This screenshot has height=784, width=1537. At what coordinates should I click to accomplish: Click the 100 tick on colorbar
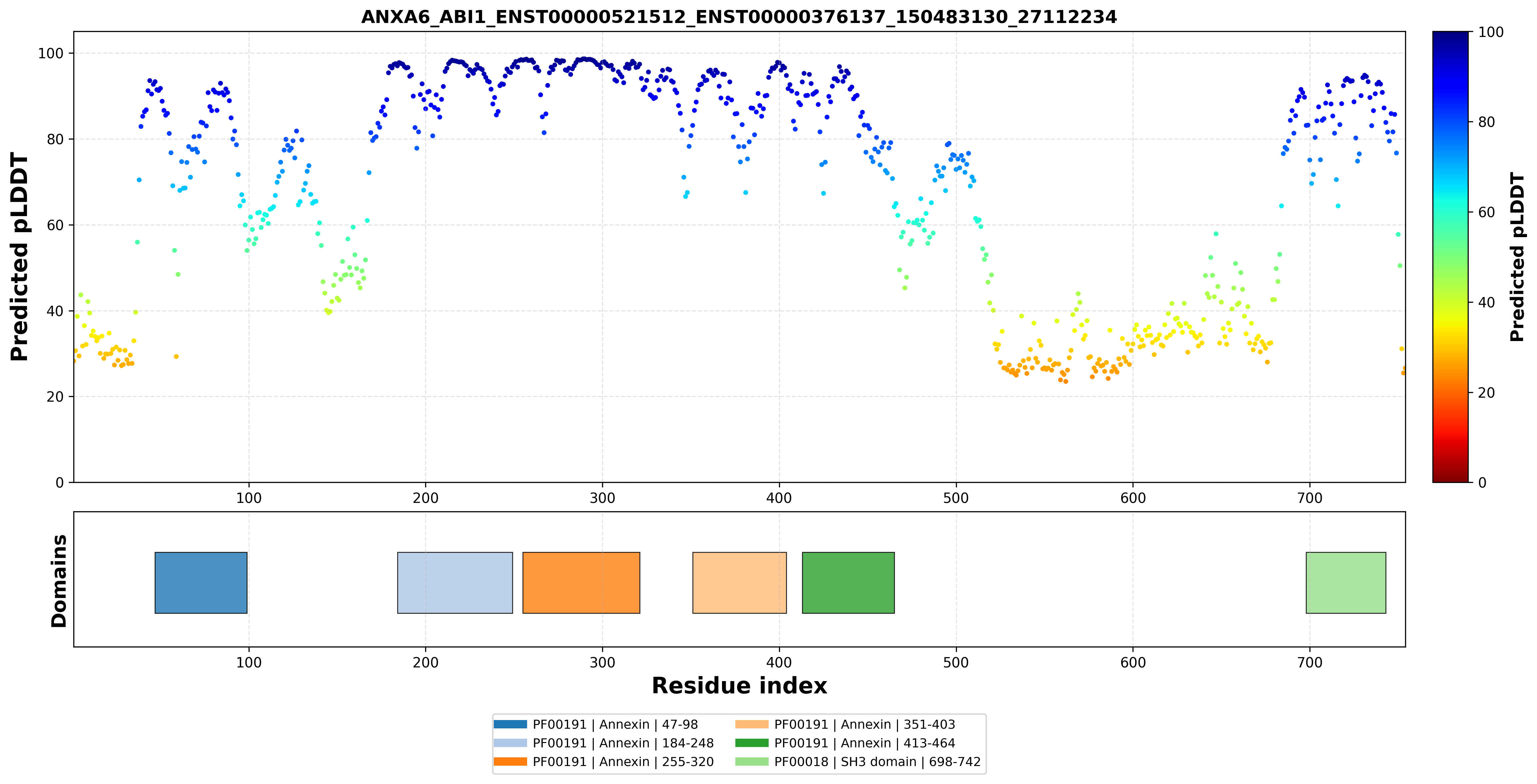(1490, 32)
